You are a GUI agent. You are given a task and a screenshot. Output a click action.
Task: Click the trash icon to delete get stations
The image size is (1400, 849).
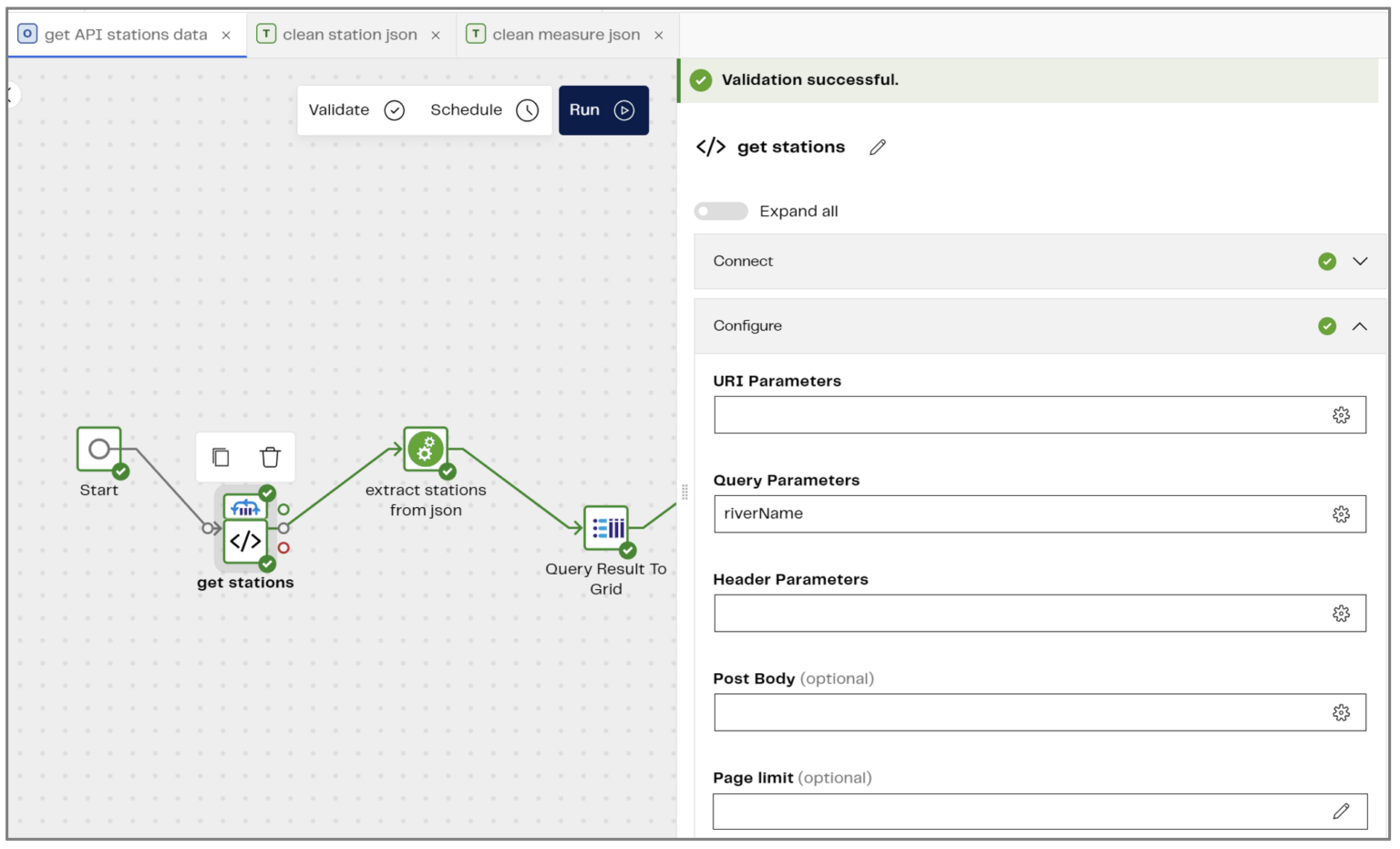269,457
